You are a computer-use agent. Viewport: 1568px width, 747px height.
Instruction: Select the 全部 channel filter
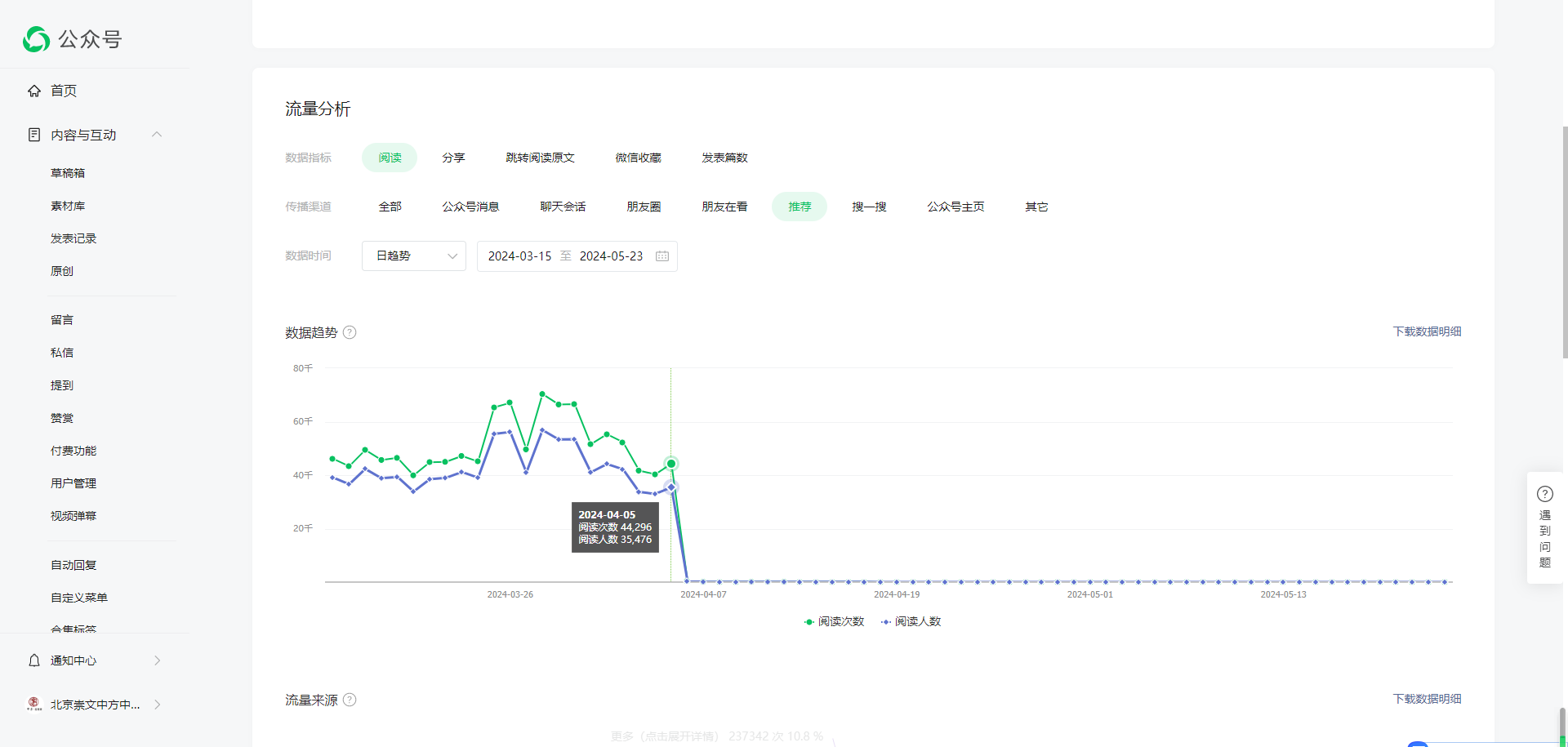click(390, 207)
